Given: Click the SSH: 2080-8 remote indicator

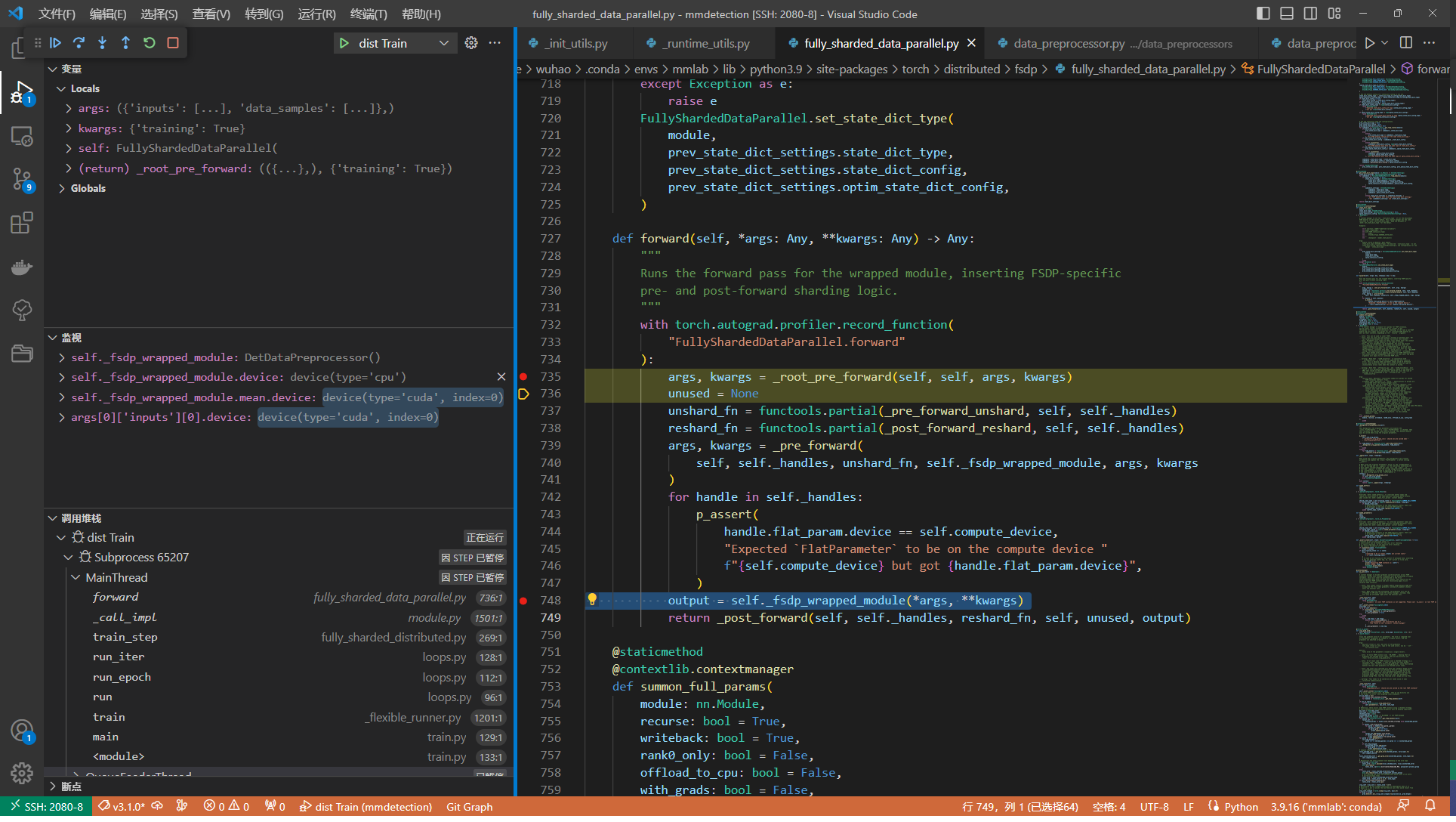Looking at the screenshot, I should click(47, 806).
